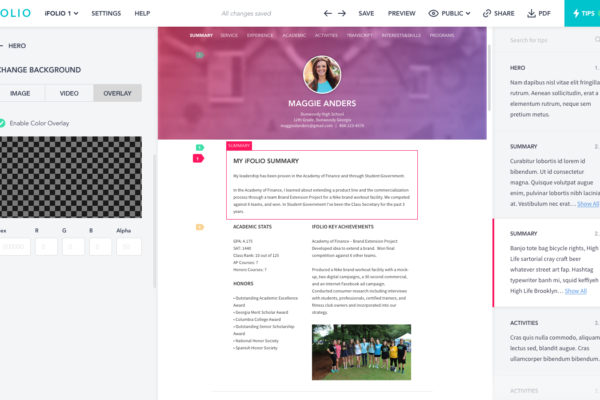600x400 pixels.
Task: Open the PUBLIC visibility dropdown
Action: click(456, 13)
